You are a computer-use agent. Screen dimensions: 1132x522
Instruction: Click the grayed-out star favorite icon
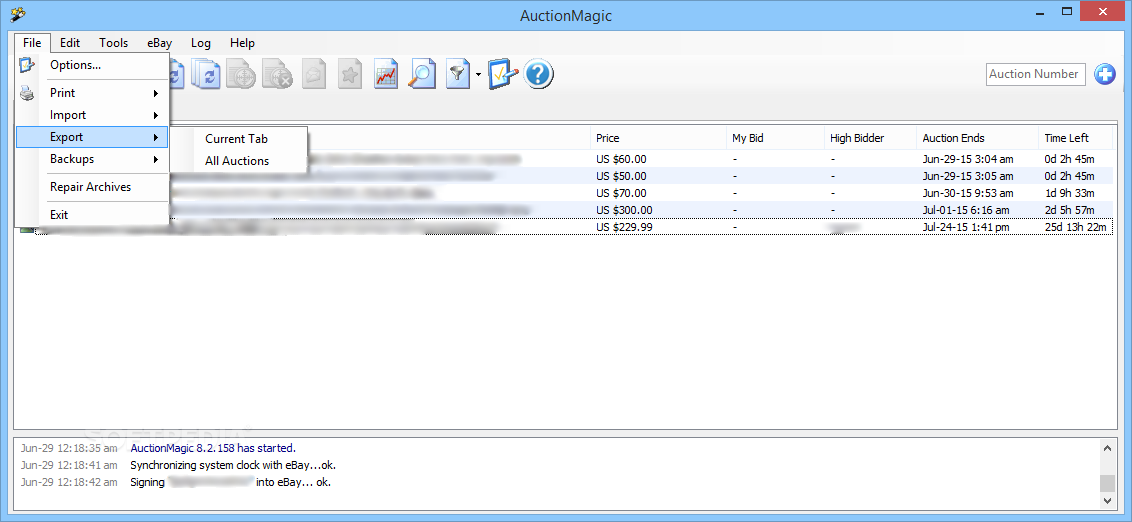tap(350, 74)
